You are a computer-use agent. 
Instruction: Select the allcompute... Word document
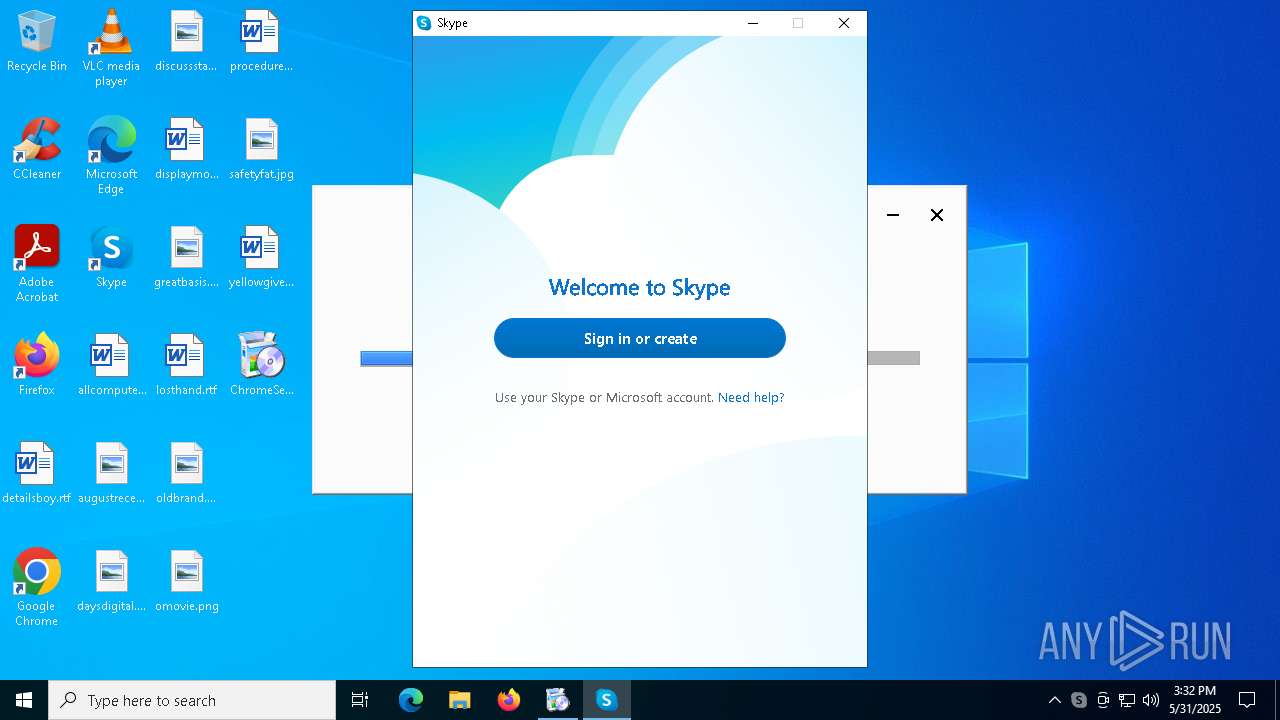111,366
